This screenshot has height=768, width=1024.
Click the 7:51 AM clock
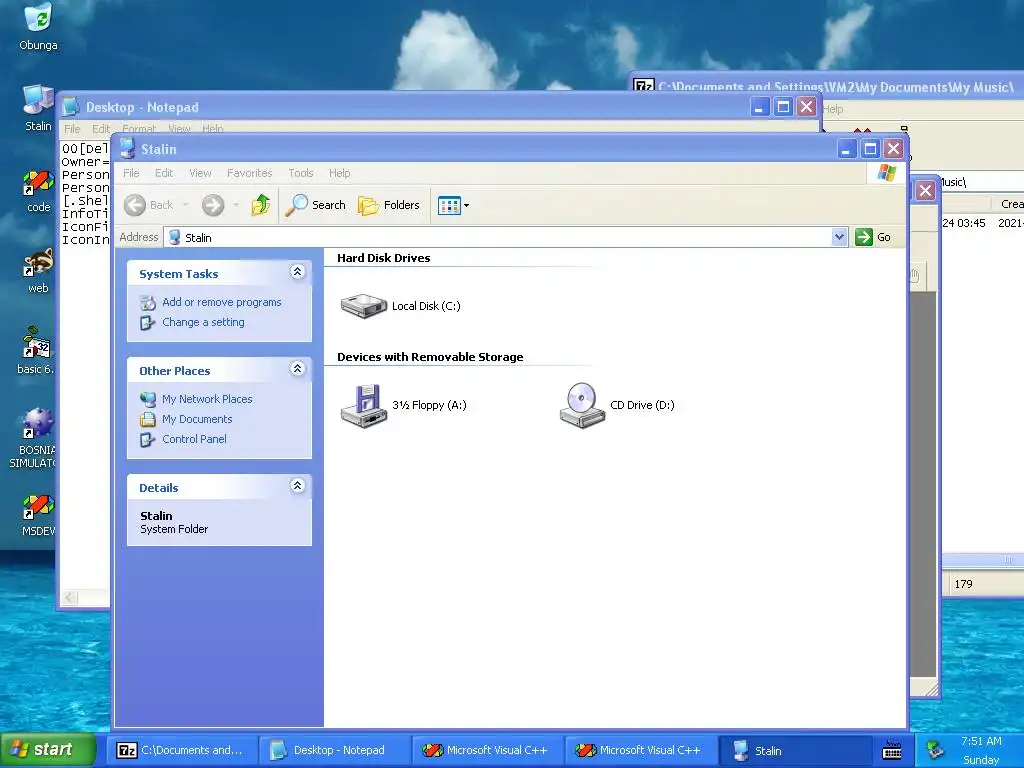pos(981,741)
